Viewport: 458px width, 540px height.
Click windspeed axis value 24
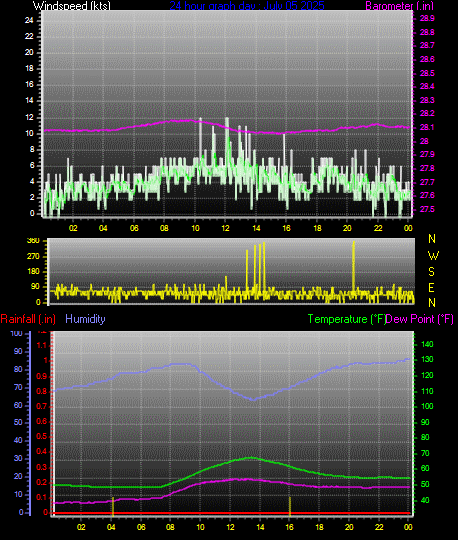[x=29, y=20]
